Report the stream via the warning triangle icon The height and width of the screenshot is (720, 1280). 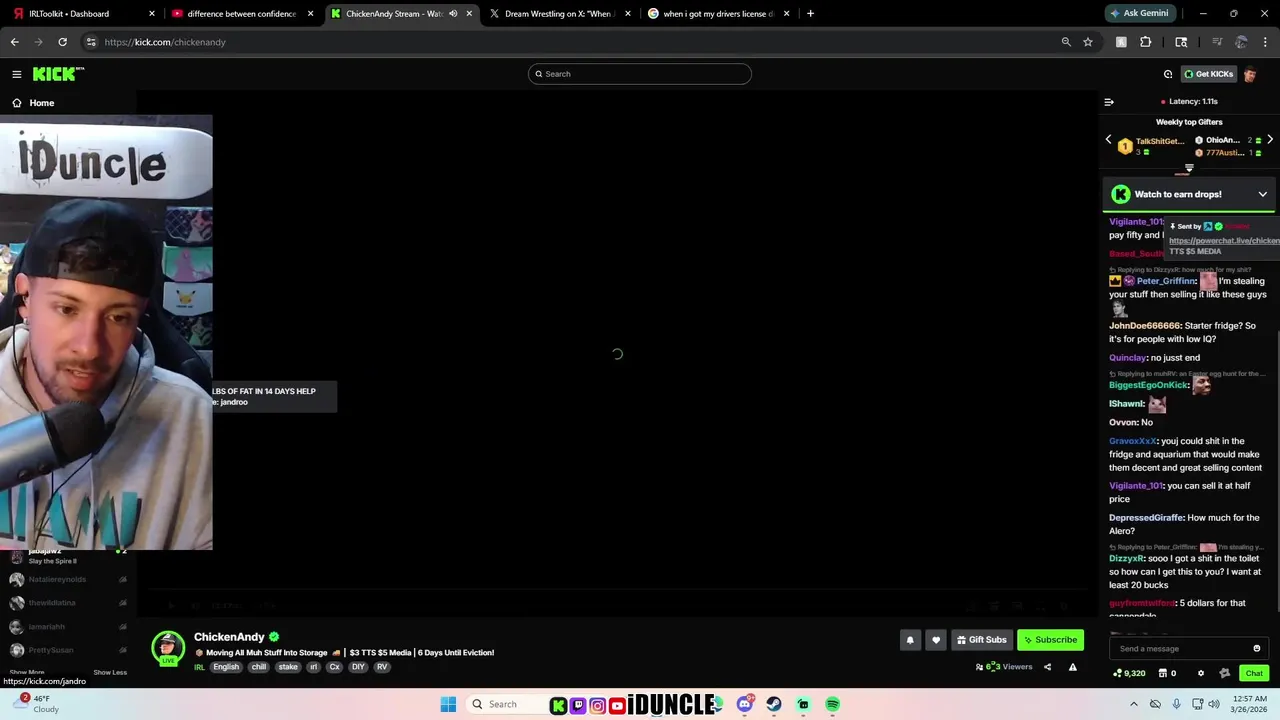[1073, 667]
